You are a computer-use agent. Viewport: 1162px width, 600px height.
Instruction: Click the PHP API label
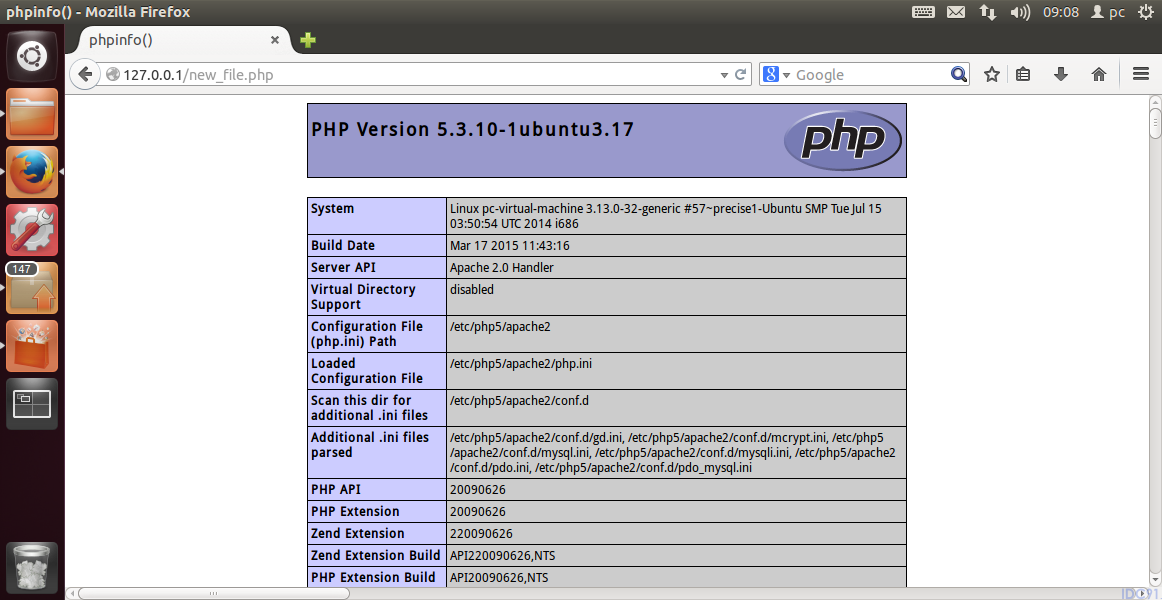336,490
